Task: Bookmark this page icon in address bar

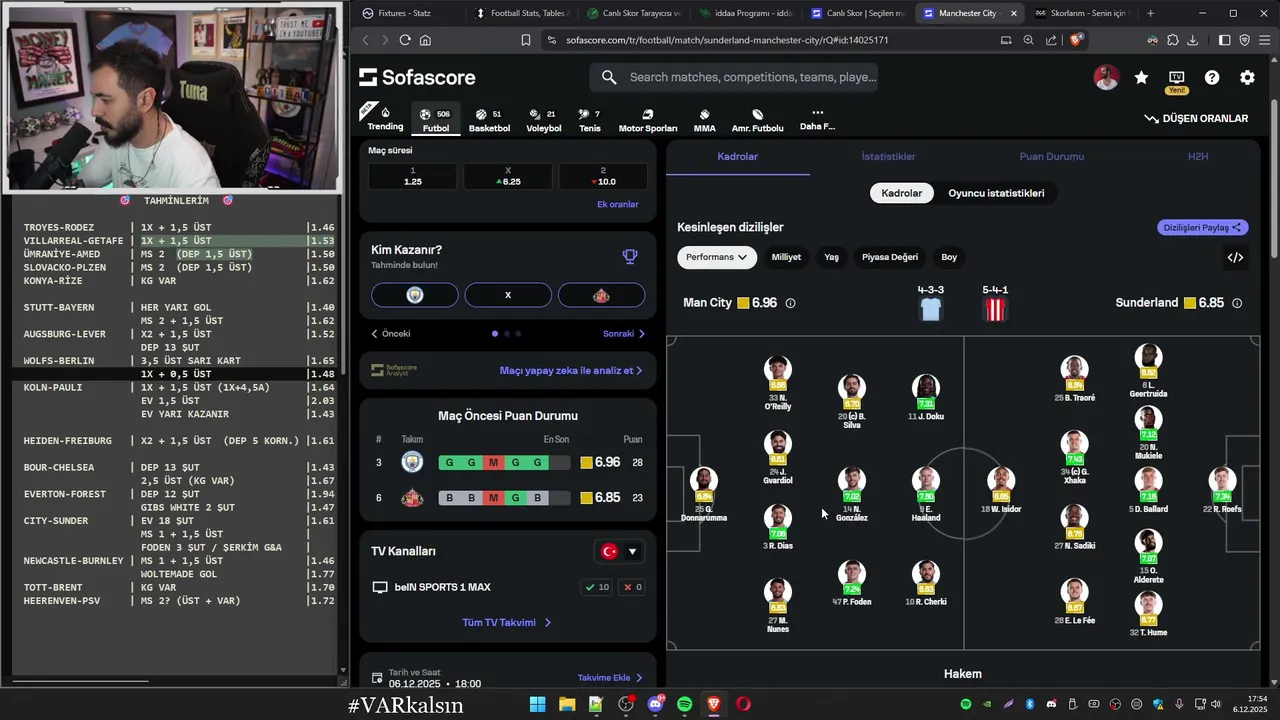Action: [526, 40]
